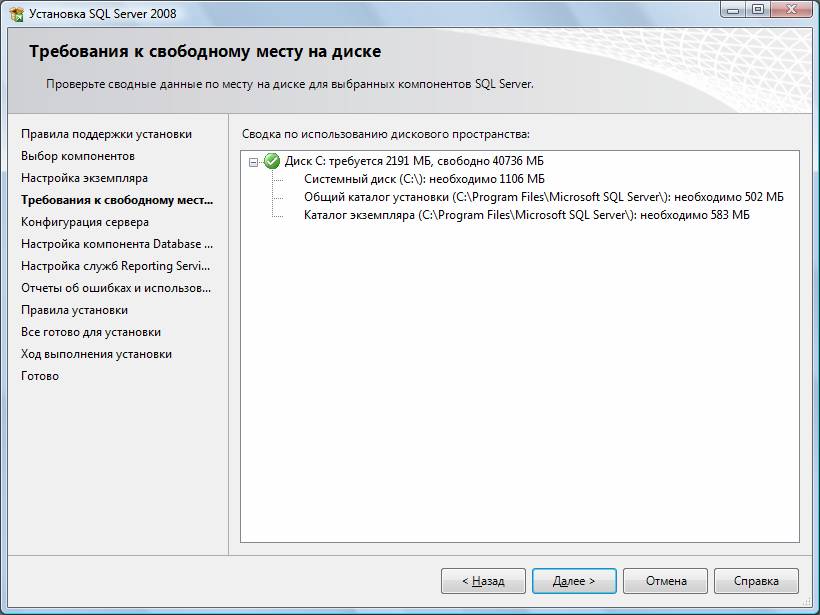The height and width of the screenshot is (615, 820).
Task: Open help via the Справка button
Action: [756, 580]
